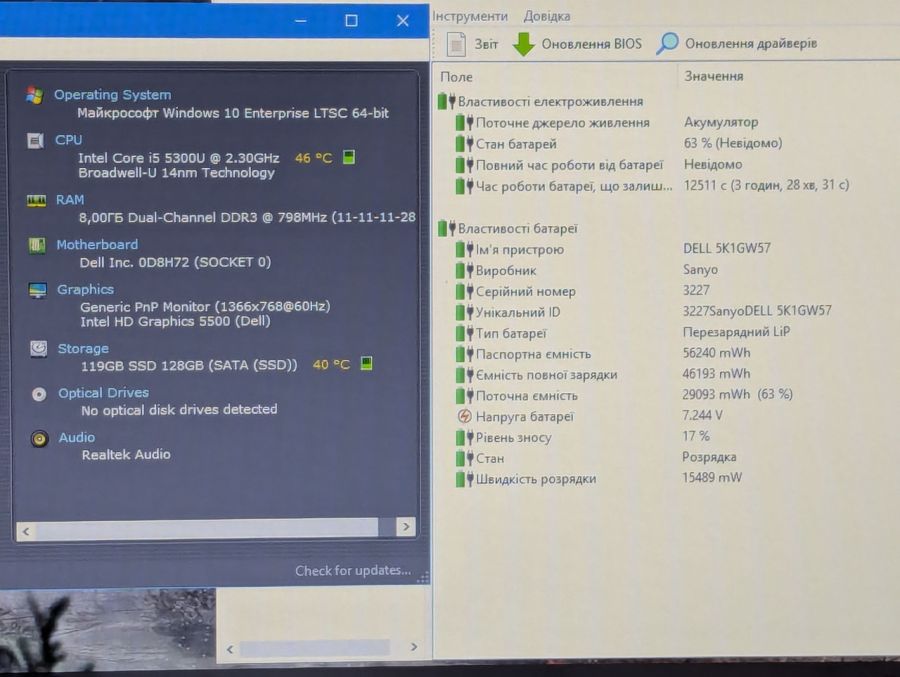The height and width of the screenshot is (677, 900).
Task: Click the green arrow Оновлення BIOS icon
Action: pyautogui.click(x=523, y=44)
